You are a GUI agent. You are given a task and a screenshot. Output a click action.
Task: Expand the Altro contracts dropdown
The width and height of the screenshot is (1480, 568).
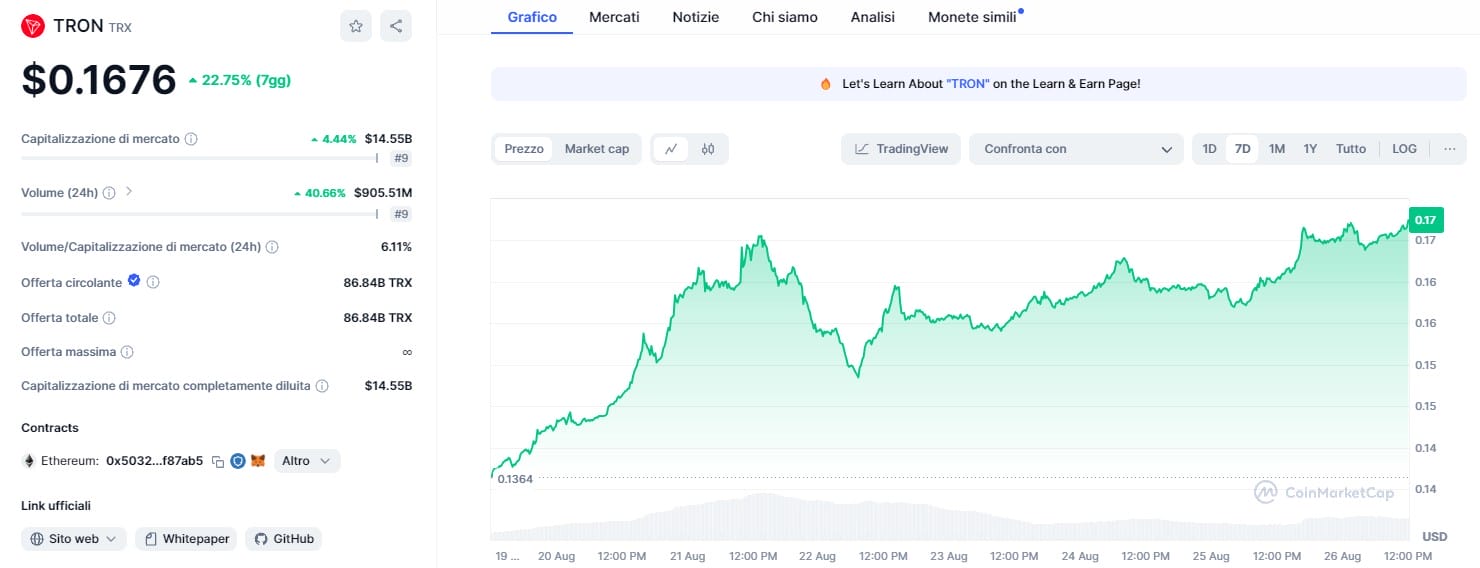point(307,461)
